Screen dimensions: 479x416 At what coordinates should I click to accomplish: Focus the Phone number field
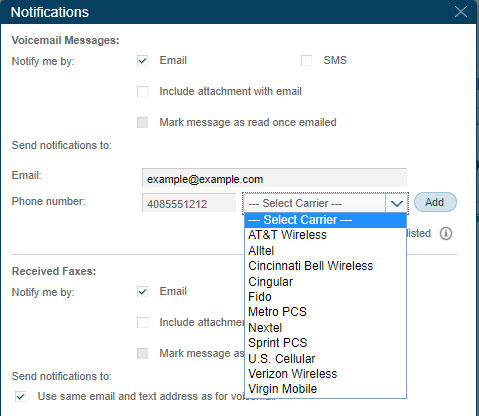point(189,203)
